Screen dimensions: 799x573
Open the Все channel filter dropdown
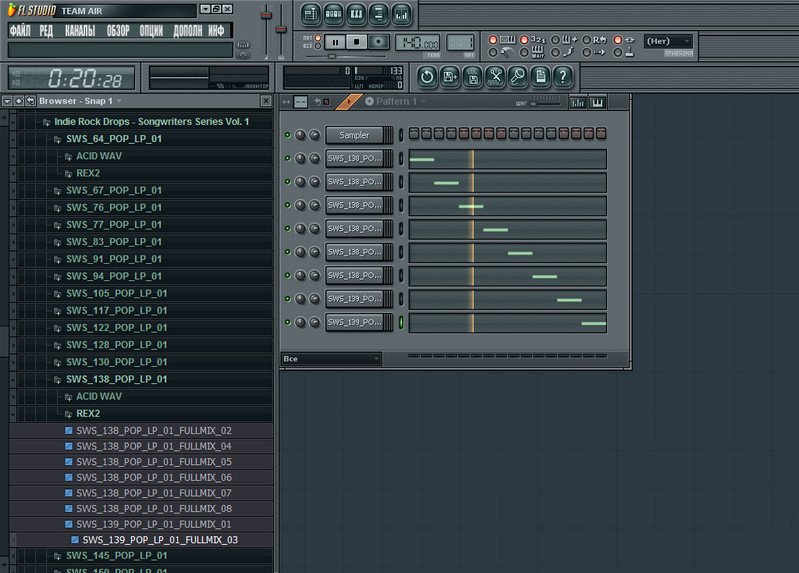pos(330,358)
